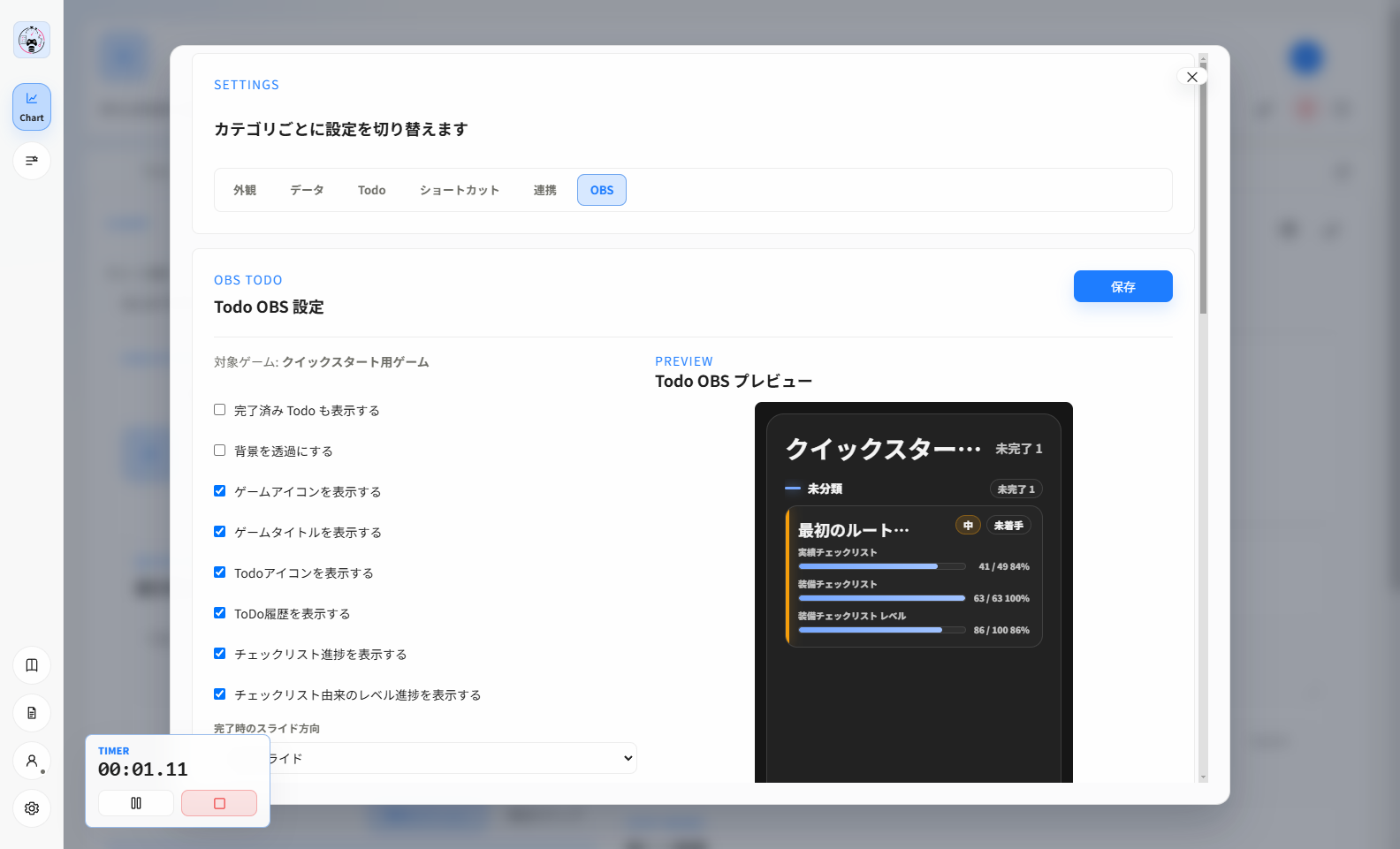Switch to the 連携 tab
The height and width of the screenshot is (849, 1400).
pyautogui.click(x=544, y=190)
